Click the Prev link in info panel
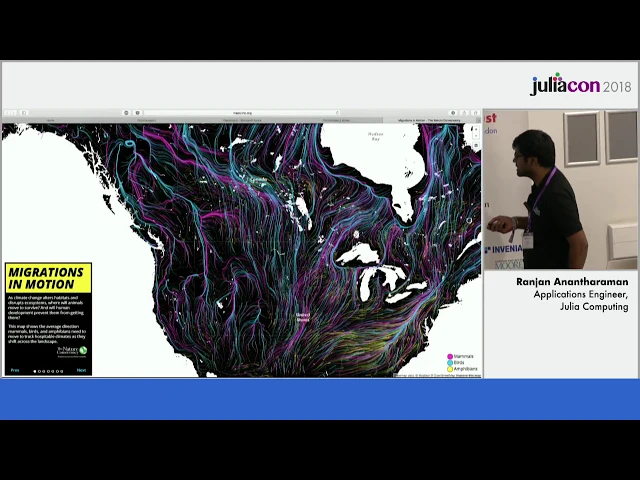The image size is (640, 480). 15,370
